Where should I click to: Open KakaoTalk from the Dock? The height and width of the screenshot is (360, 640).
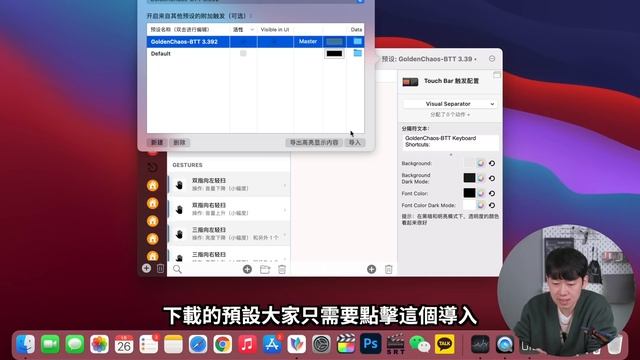click(444, 344)
